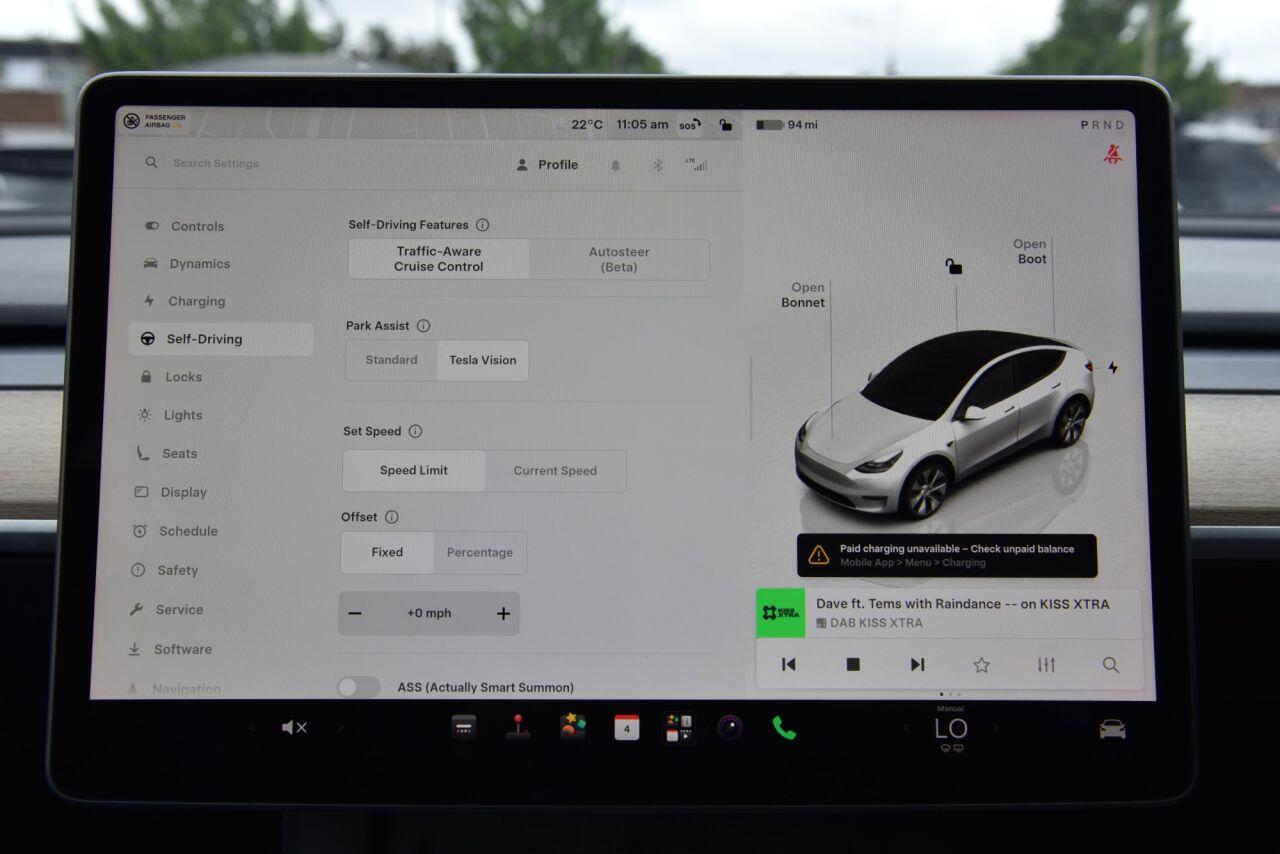Lower volume with arrow left of speaker

251,728
